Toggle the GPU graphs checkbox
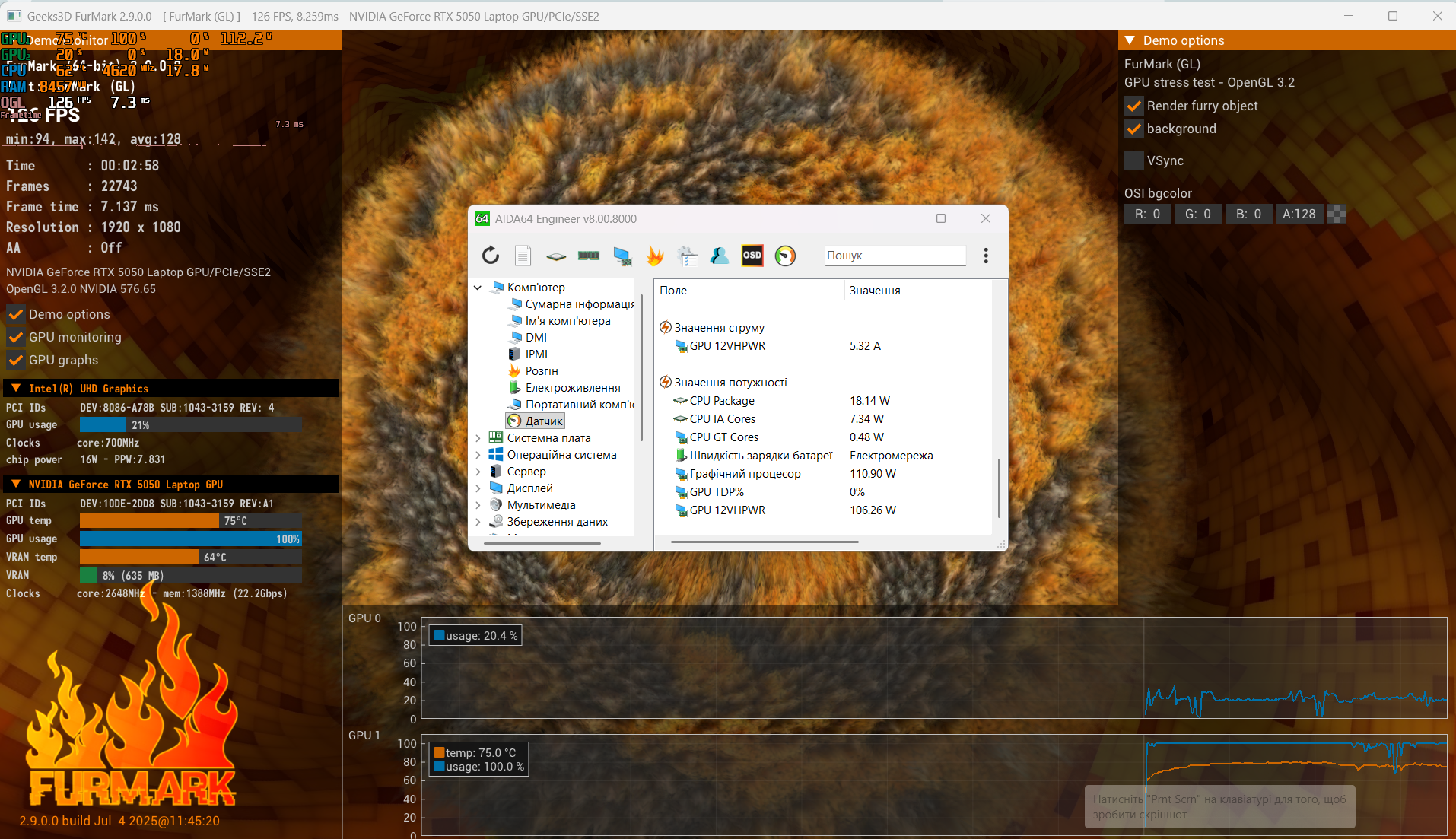This screenshot has width=1456, height=839. point(15,360)
